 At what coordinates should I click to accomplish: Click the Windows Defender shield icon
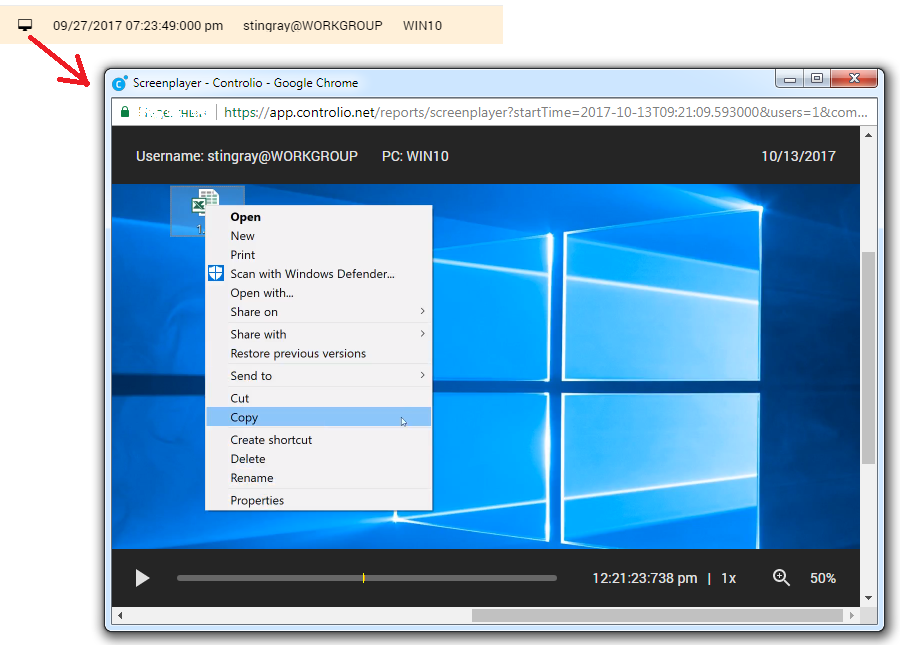coord(216,274)
